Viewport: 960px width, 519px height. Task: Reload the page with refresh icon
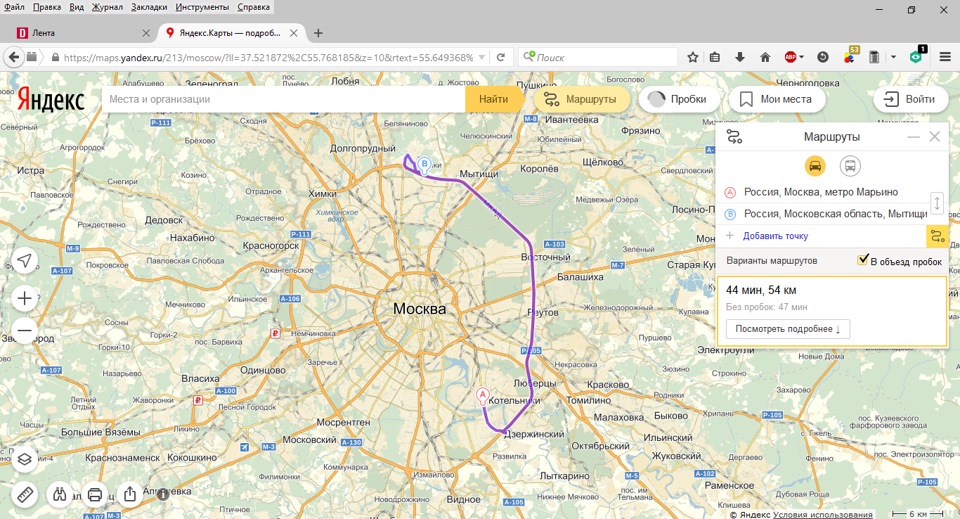(x=501, y=57)
